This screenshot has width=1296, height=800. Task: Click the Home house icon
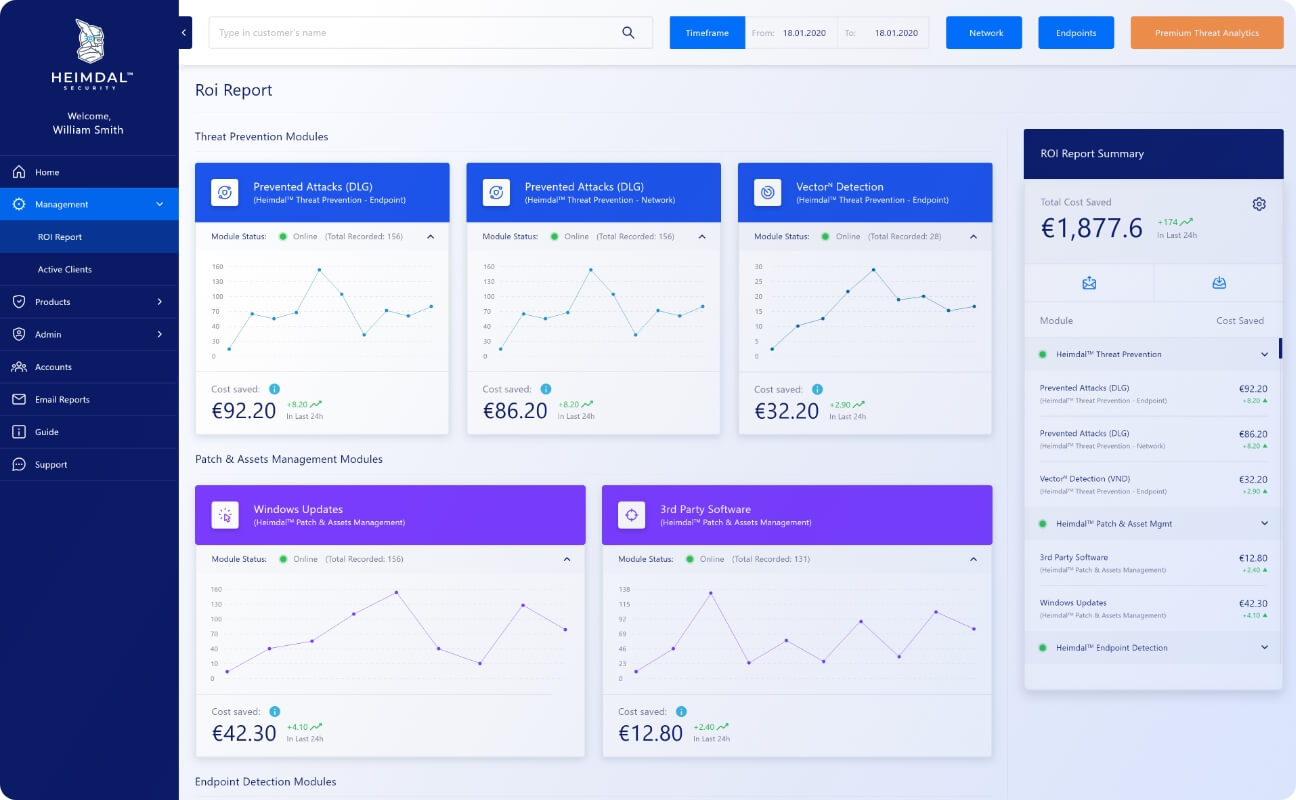coord(19,172)
